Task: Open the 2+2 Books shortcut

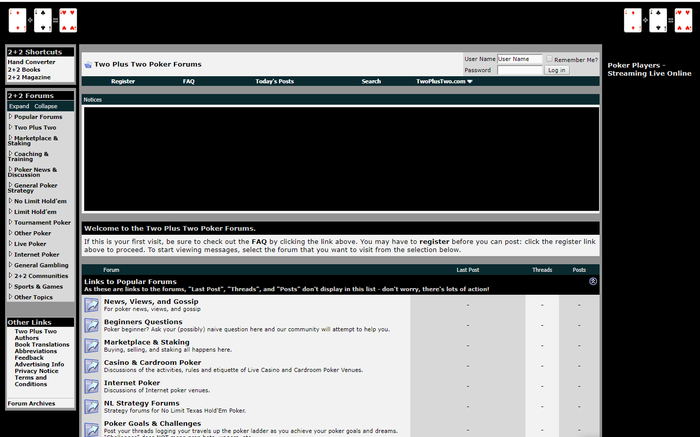Action: pyautogui.click(x=24, y=70)
